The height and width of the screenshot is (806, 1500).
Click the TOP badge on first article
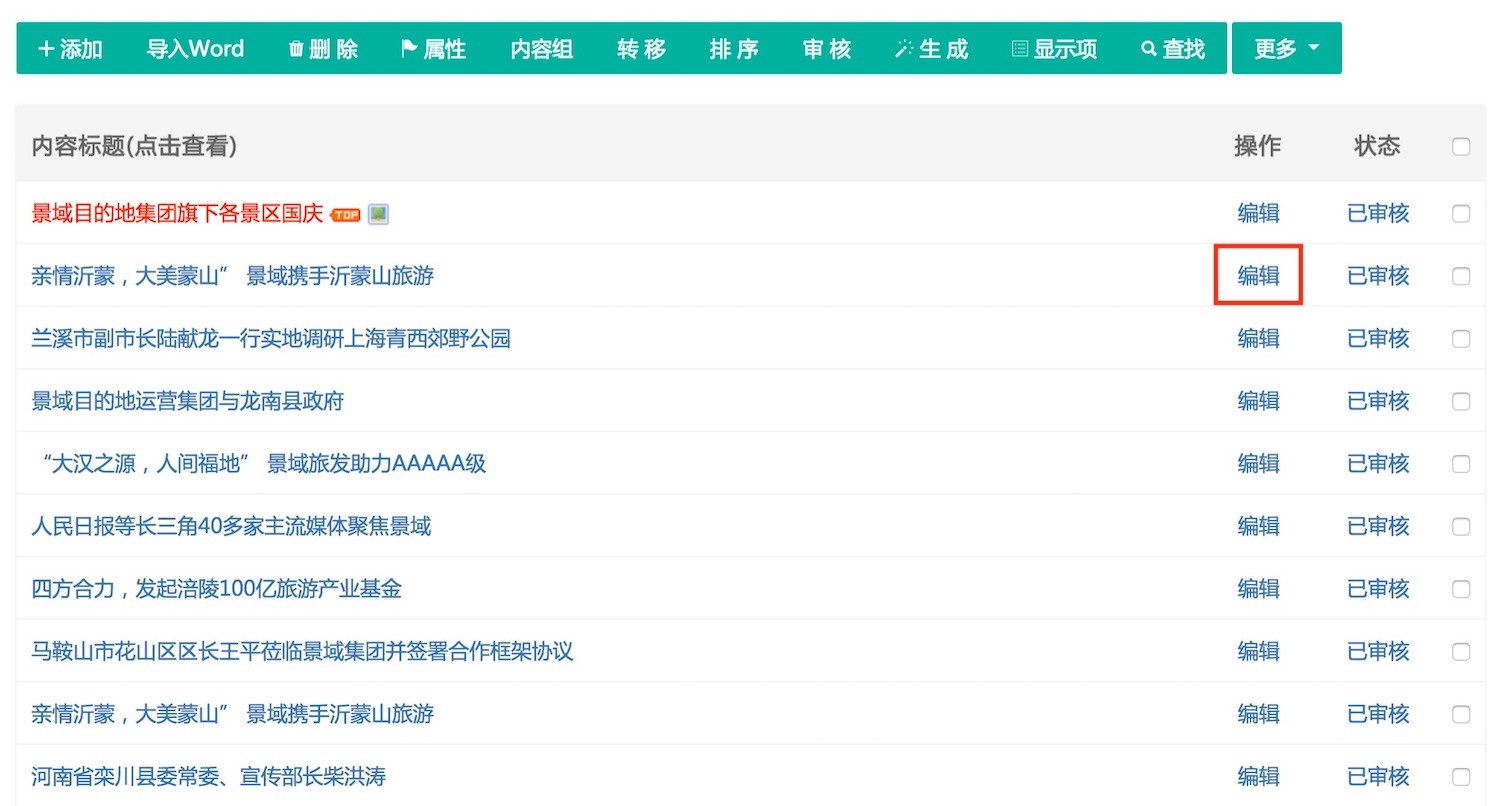(345, 214)
